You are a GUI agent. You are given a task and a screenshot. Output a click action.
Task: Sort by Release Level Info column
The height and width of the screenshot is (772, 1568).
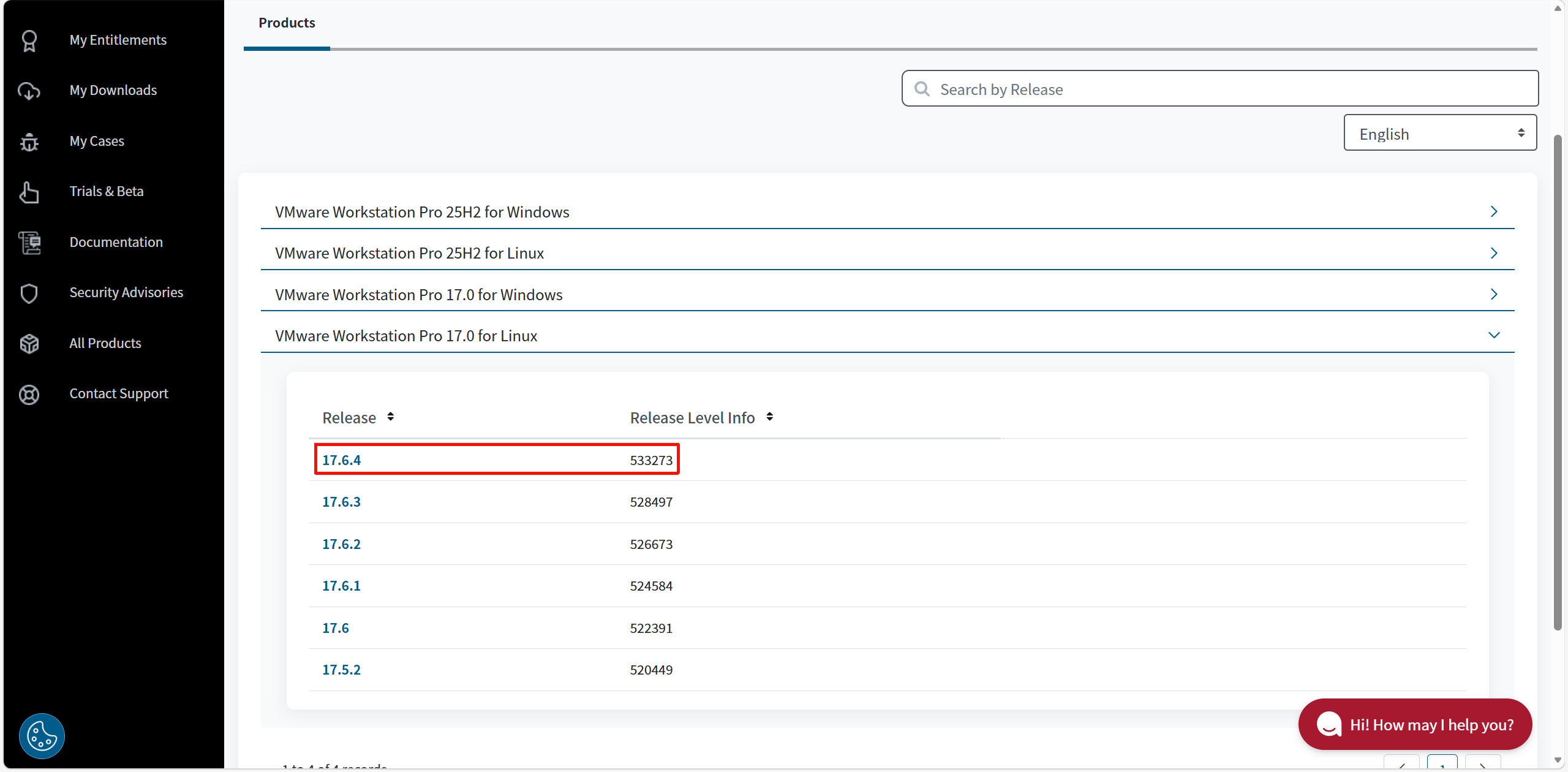(x=769, y=417)
